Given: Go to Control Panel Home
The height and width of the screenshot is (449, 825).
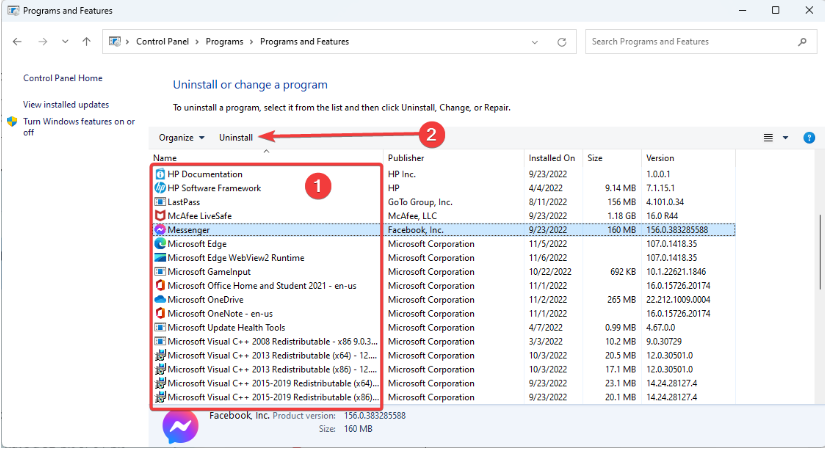Looking at the screenshot, I should pyautogui.click(x=62, y=78).
